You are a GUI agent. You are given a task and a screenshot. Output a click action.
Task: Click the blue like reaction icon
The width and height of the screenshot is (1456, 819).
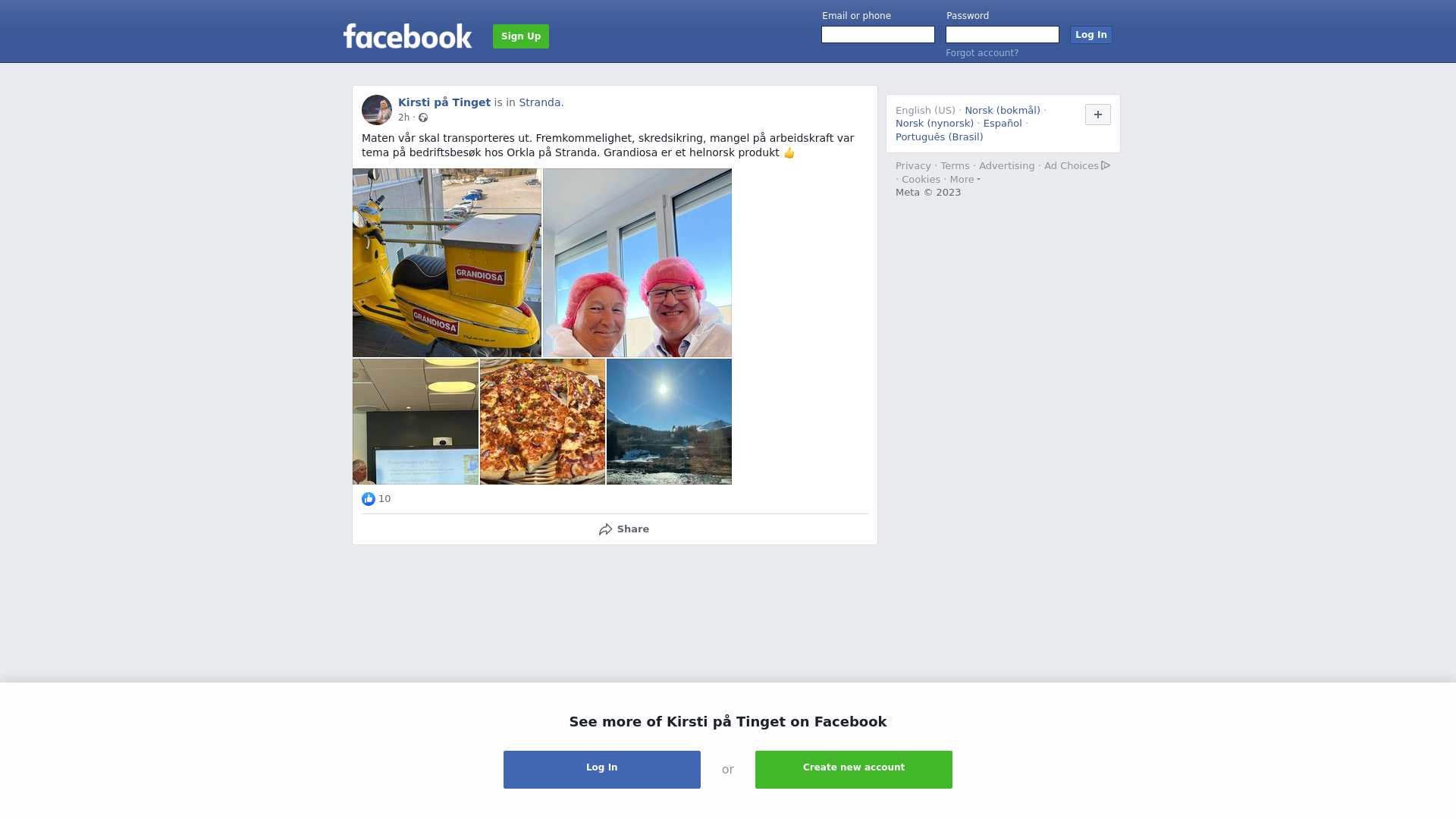point(369,499)
